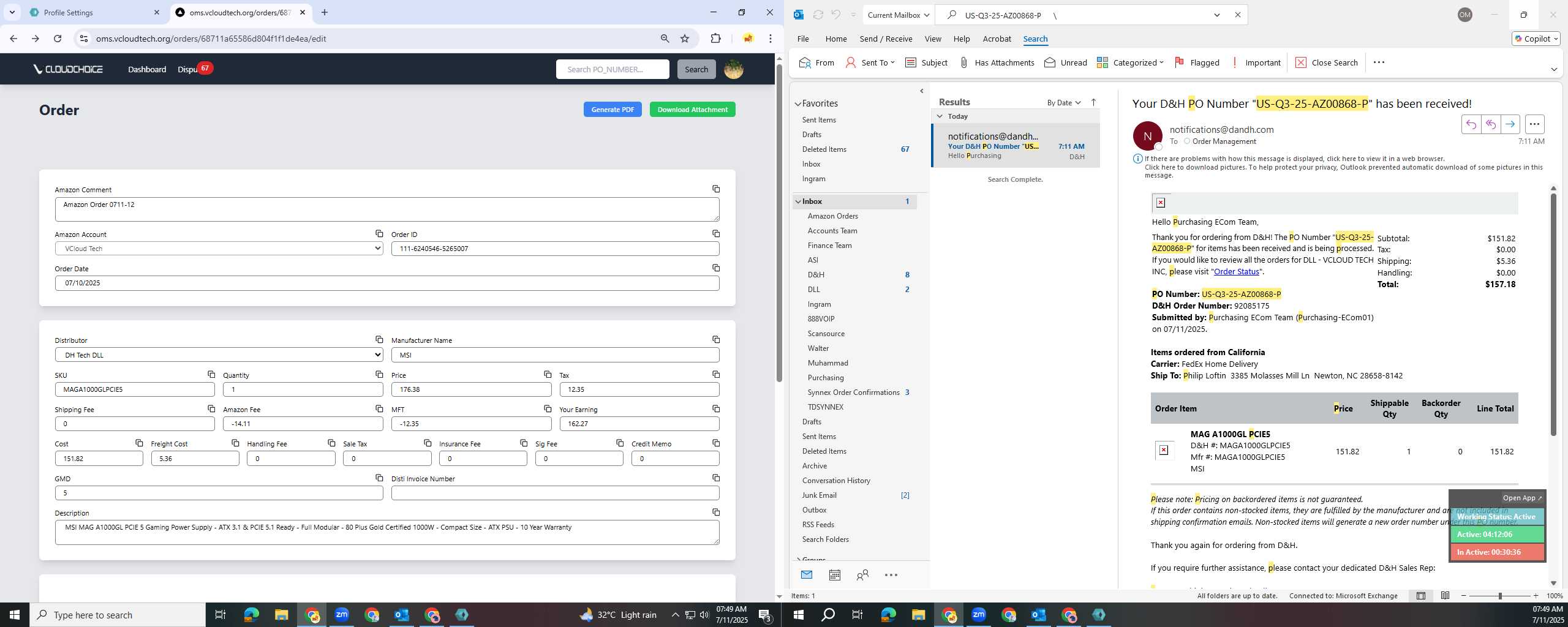Toggle the Flagged search filter
Image resolution: width=1568 pixels, height=627 pixels.
(x=1197, y=62)
